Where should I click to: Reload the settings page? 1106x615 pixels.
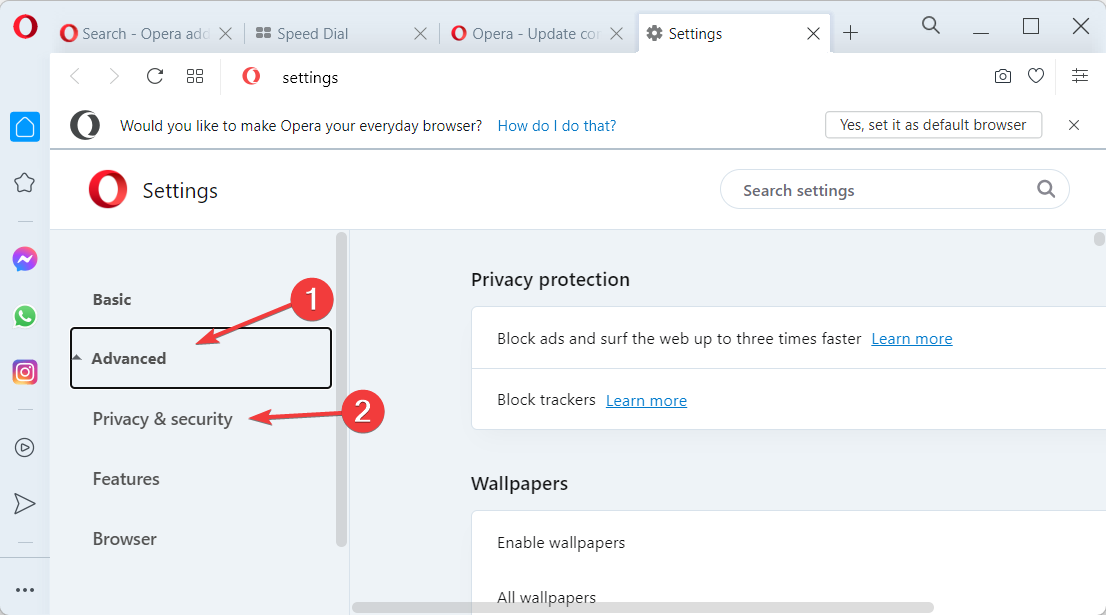tap(154, 76)
